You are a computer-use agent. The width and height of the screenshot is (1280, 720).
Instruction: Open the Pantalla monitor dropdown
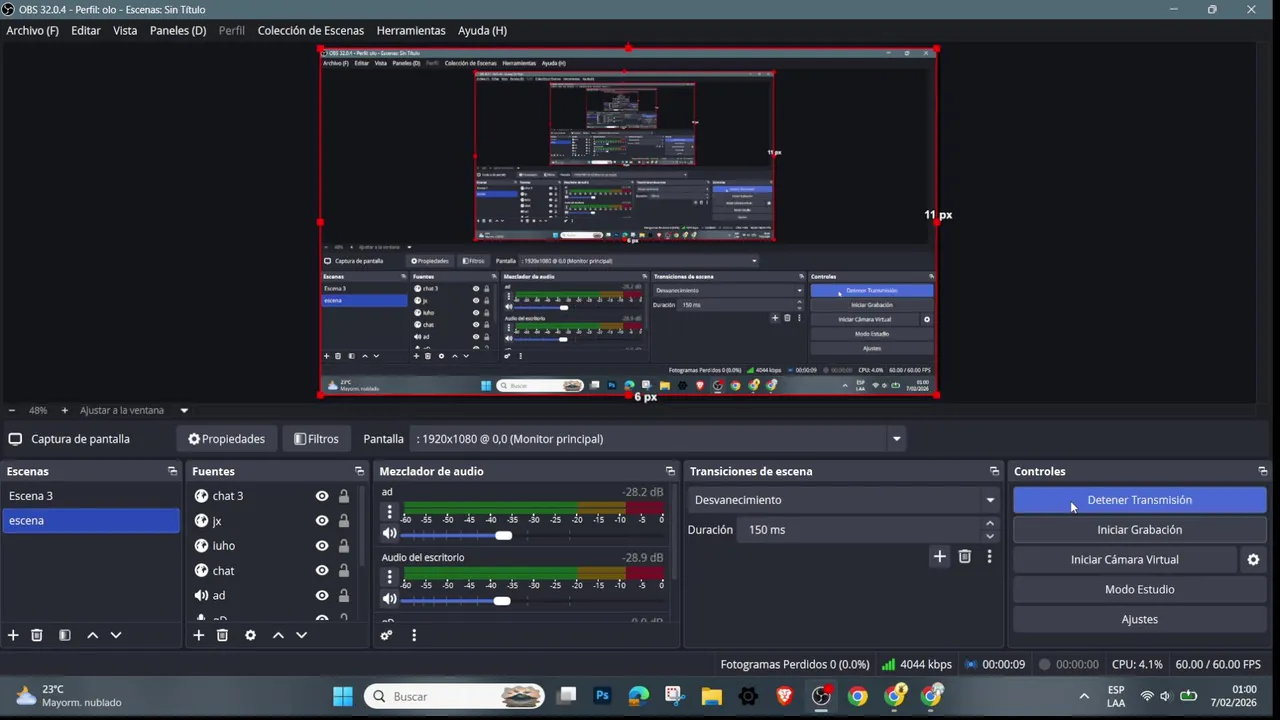click(x=660, y=439)
